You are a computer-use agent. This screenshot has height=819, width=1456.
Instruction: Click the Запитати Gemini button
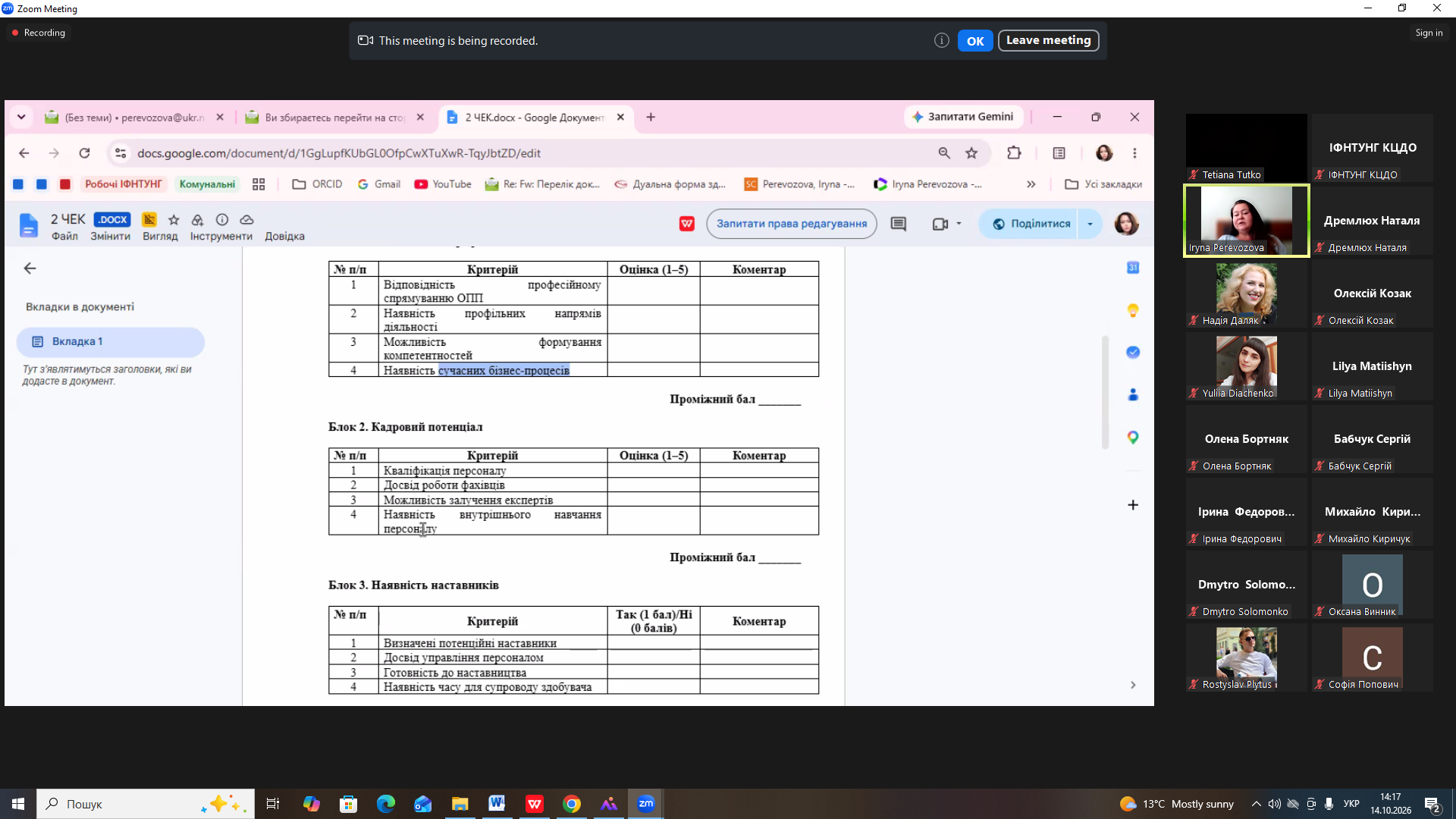click(x=963, y=117)
